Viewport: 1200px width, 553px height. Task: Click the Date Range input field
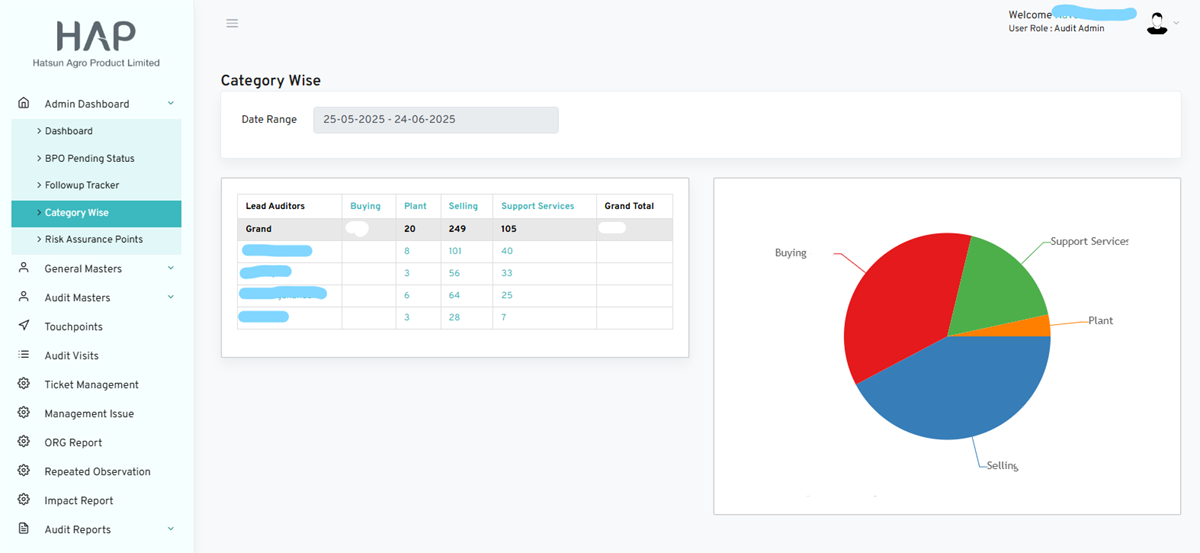[x=435, y=119]
